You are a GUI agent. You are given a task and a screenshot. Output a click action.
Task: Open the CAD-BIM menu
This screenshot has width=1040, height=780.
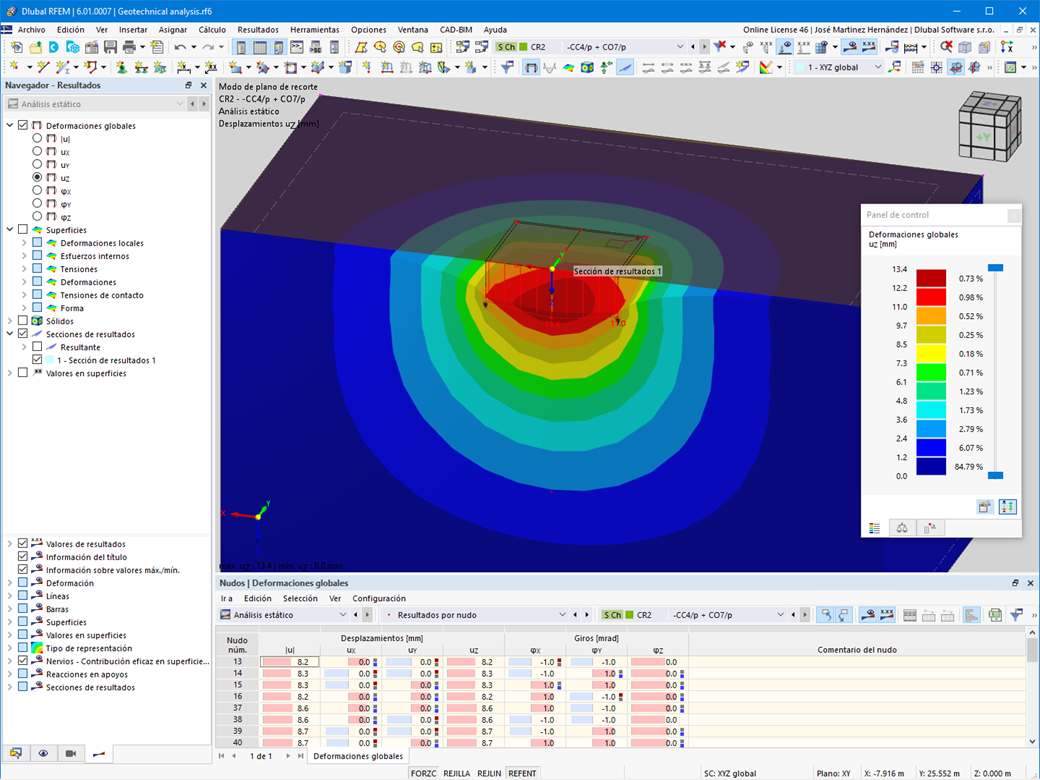click(456, 30)
